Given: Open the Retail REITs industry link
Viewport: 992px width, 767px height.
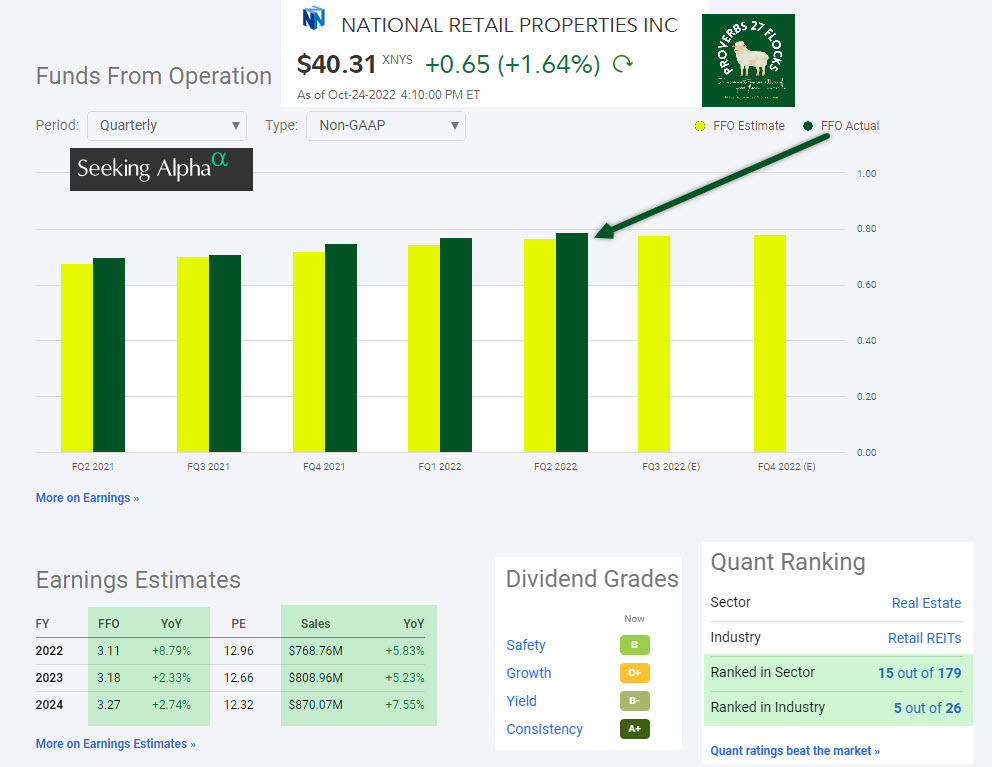Looking at the screenshot, I should [924, 638].
